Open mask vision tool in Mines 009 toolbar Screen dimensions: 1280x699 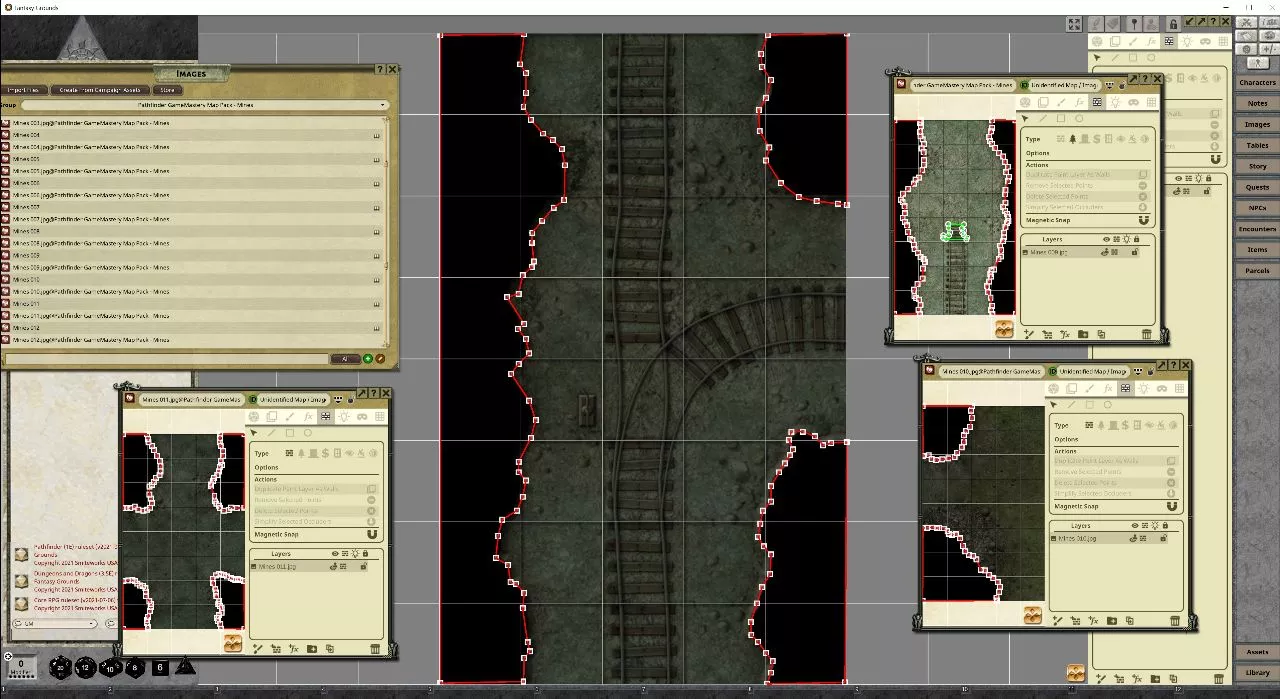(x=1133, y=102)
